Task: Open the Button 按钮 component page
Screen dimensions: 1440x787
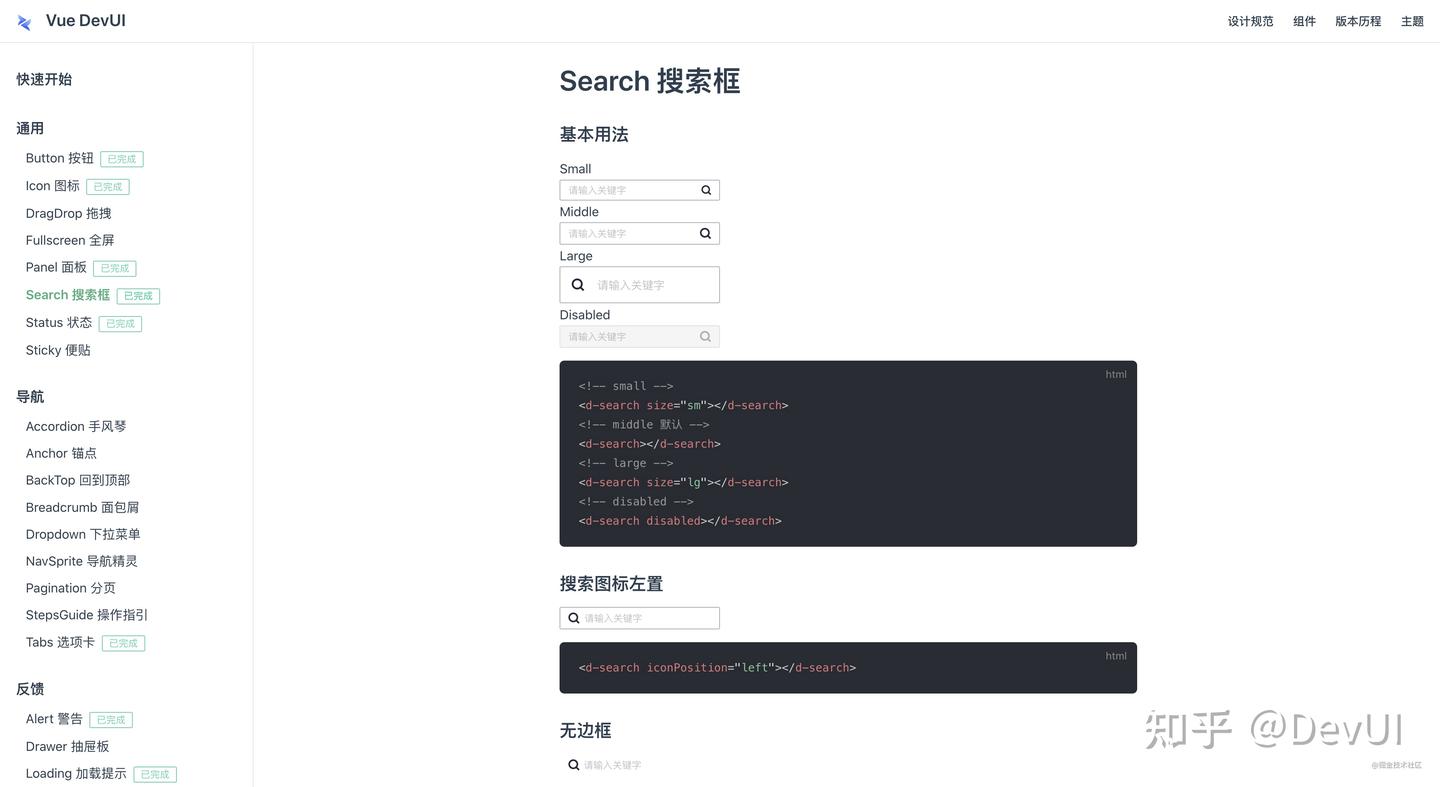Action: pos(59,156)
